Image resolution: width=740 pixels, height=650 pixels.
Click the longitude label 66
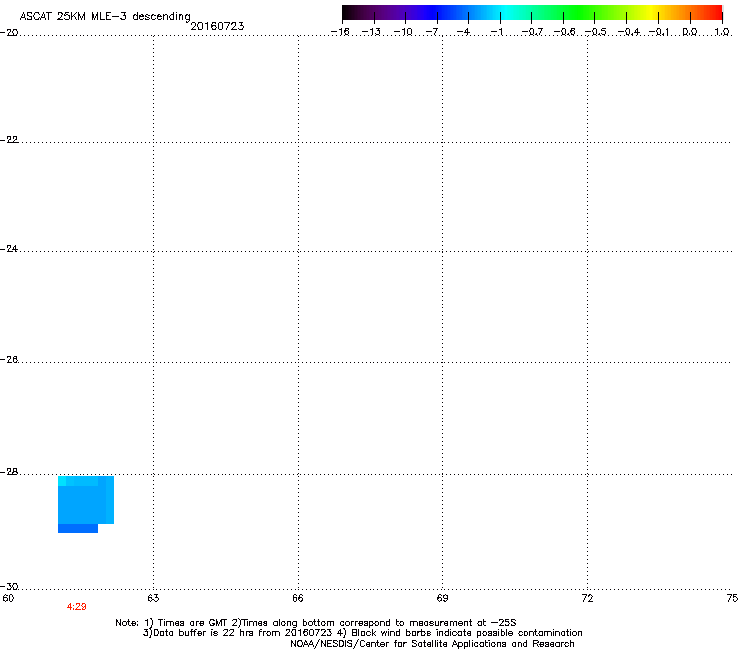[298, 599]
